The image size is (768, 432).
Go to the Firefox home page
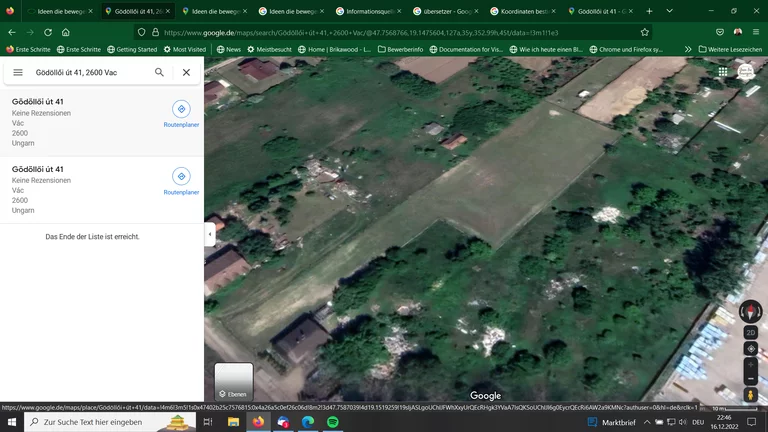66,32
